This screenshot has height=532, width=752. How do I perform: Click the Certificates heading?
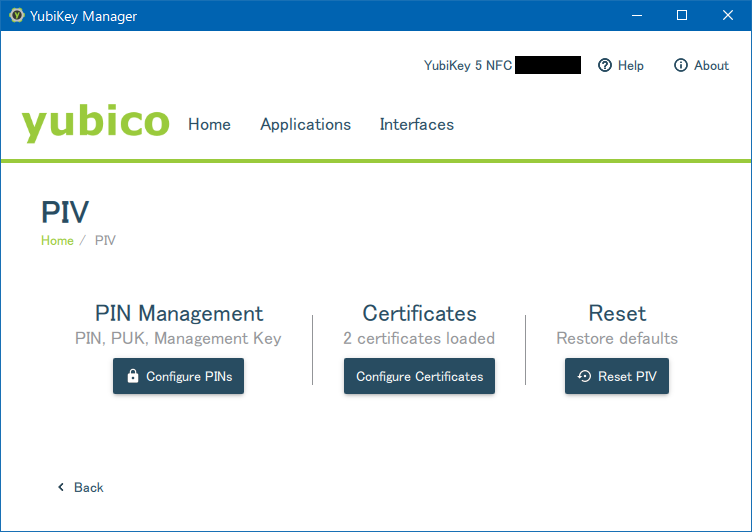click(419, 314)
